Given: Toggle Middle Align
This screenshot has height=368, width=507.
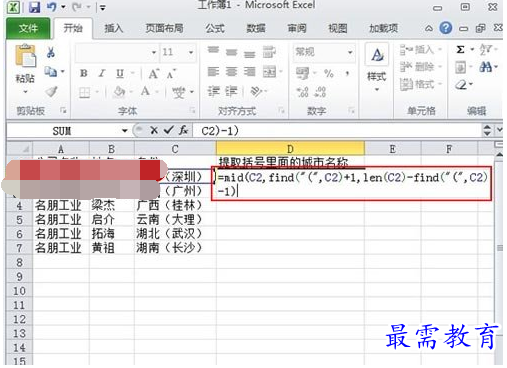Looking at the screenshot, I should click(231, 52).
